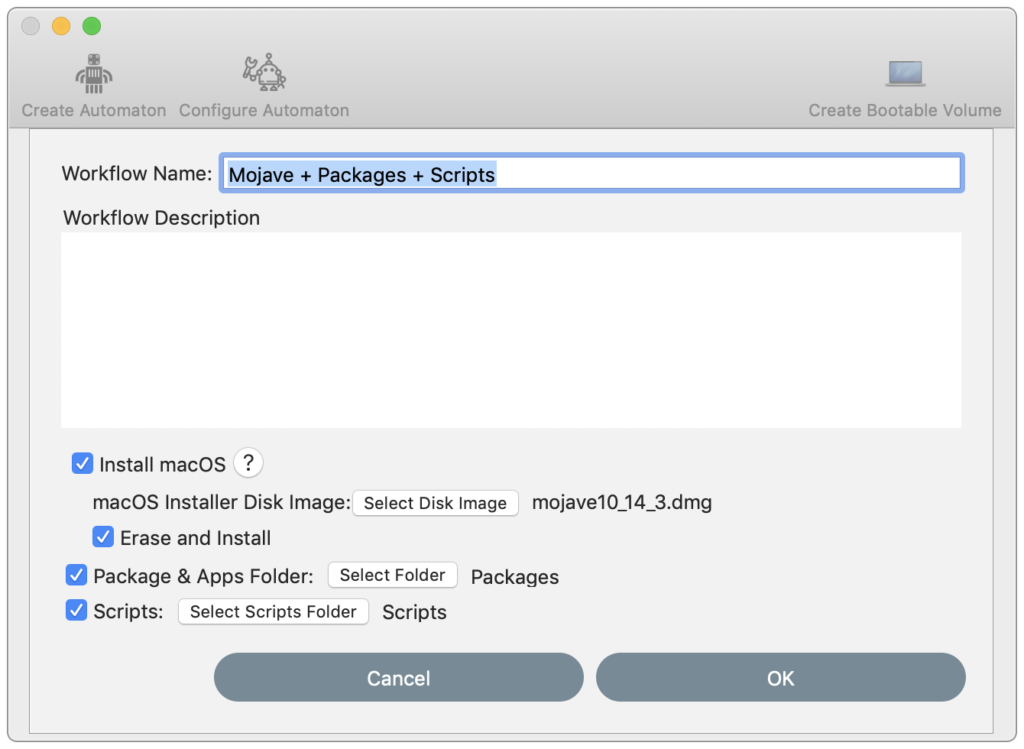Focus the Workflow Name text field
1024x749 pixels.
(x=592, y=174)
